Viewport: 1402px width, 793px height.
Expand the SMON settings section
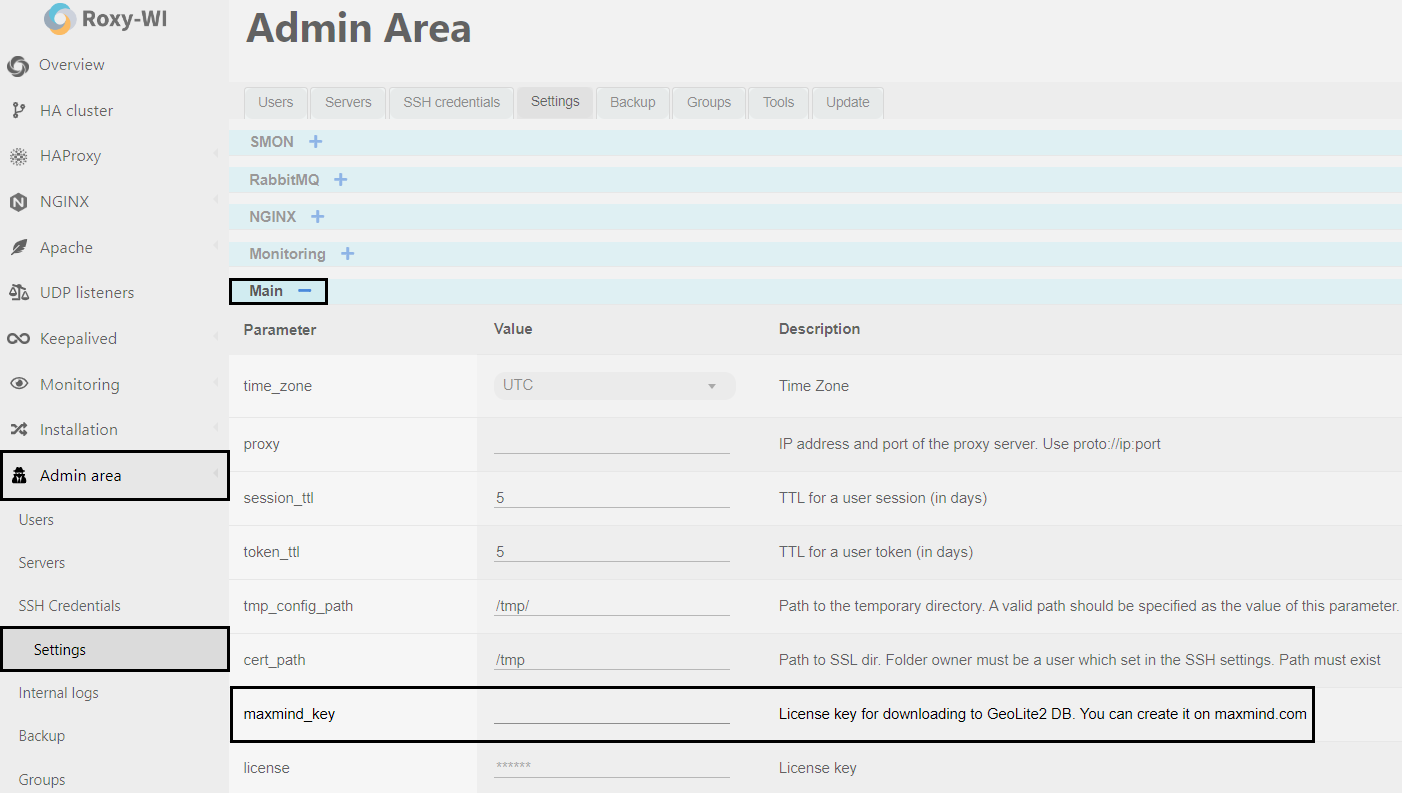315,142
